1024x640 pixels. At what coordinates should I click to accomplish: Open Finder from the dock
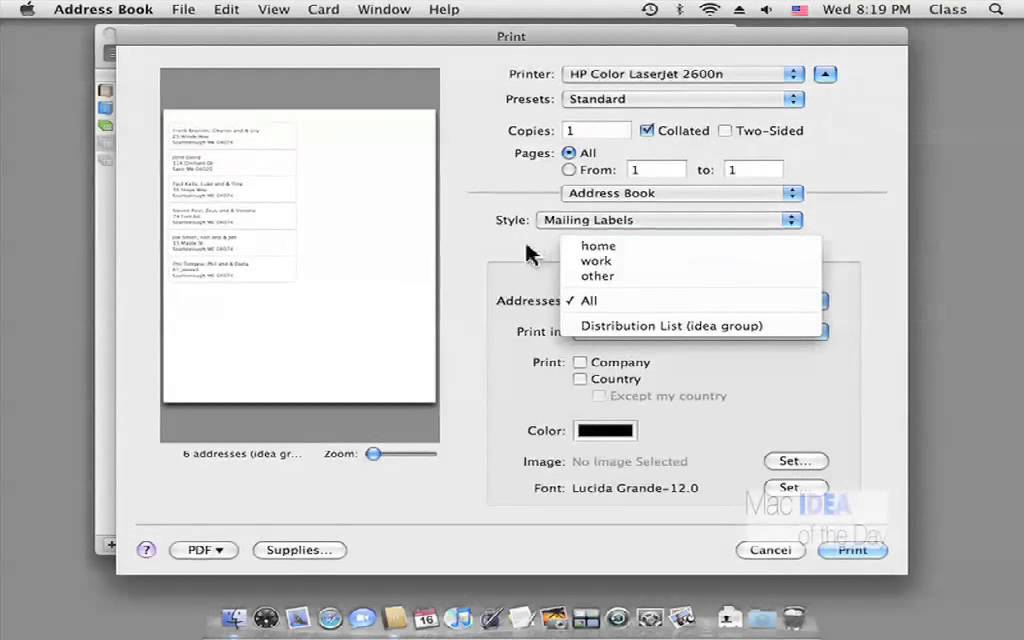pos(234,618)
